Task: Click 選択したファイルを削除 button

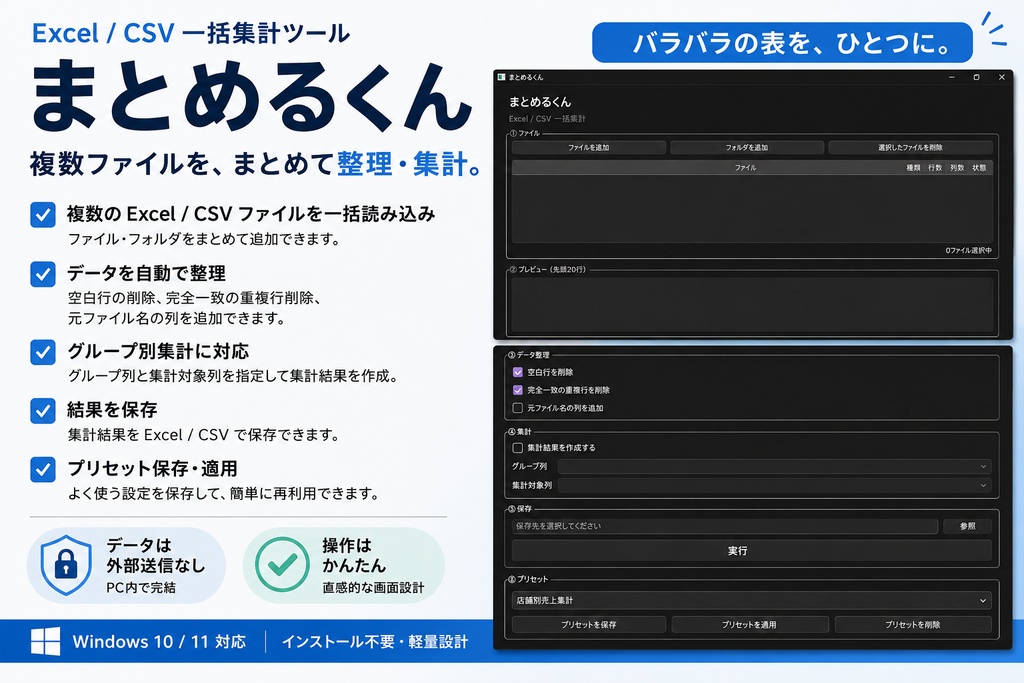Action: pos(910,148)
